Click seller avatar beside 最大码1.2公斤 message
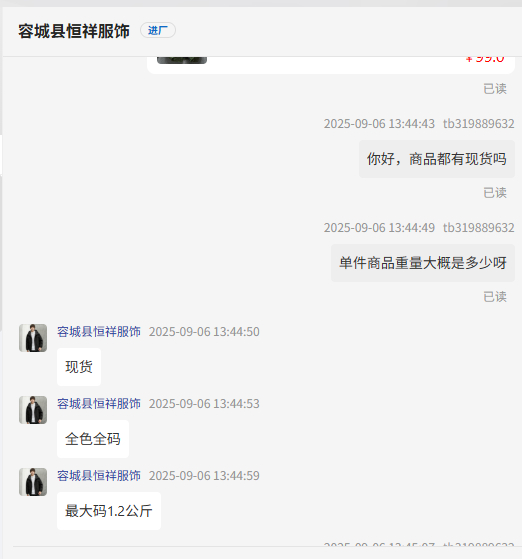The image size is (522, 559). click(33, 482)
